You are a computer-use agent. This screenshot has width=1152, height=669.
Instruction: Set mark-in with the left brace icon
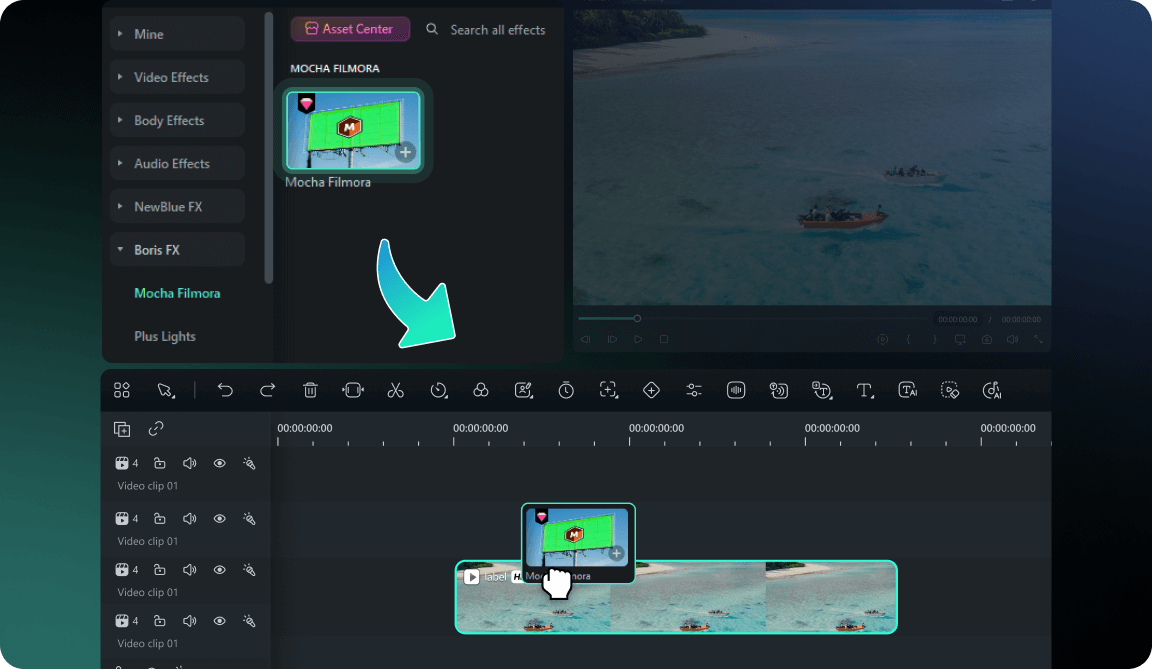tap(909, 339)
